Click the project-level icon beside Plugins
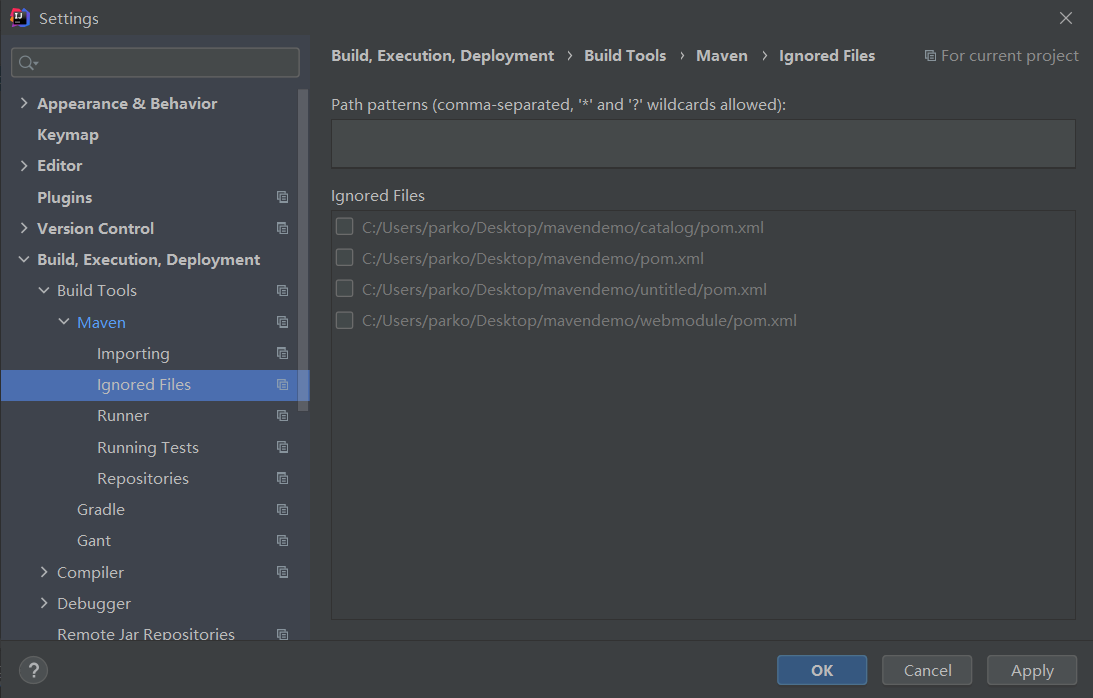Viewport: 1093px width, 698px height. [x=282, y=197]
